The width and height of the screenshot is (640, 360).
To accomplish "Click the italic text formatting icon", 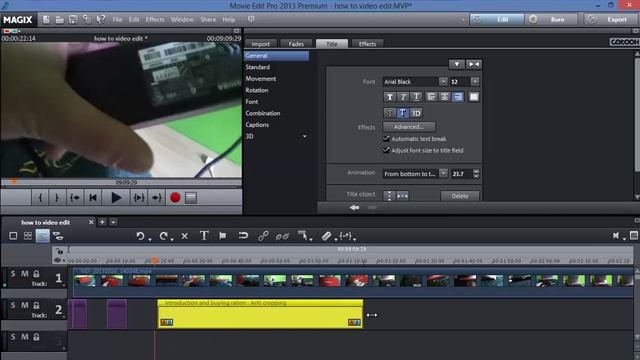I will pos(403,97).
